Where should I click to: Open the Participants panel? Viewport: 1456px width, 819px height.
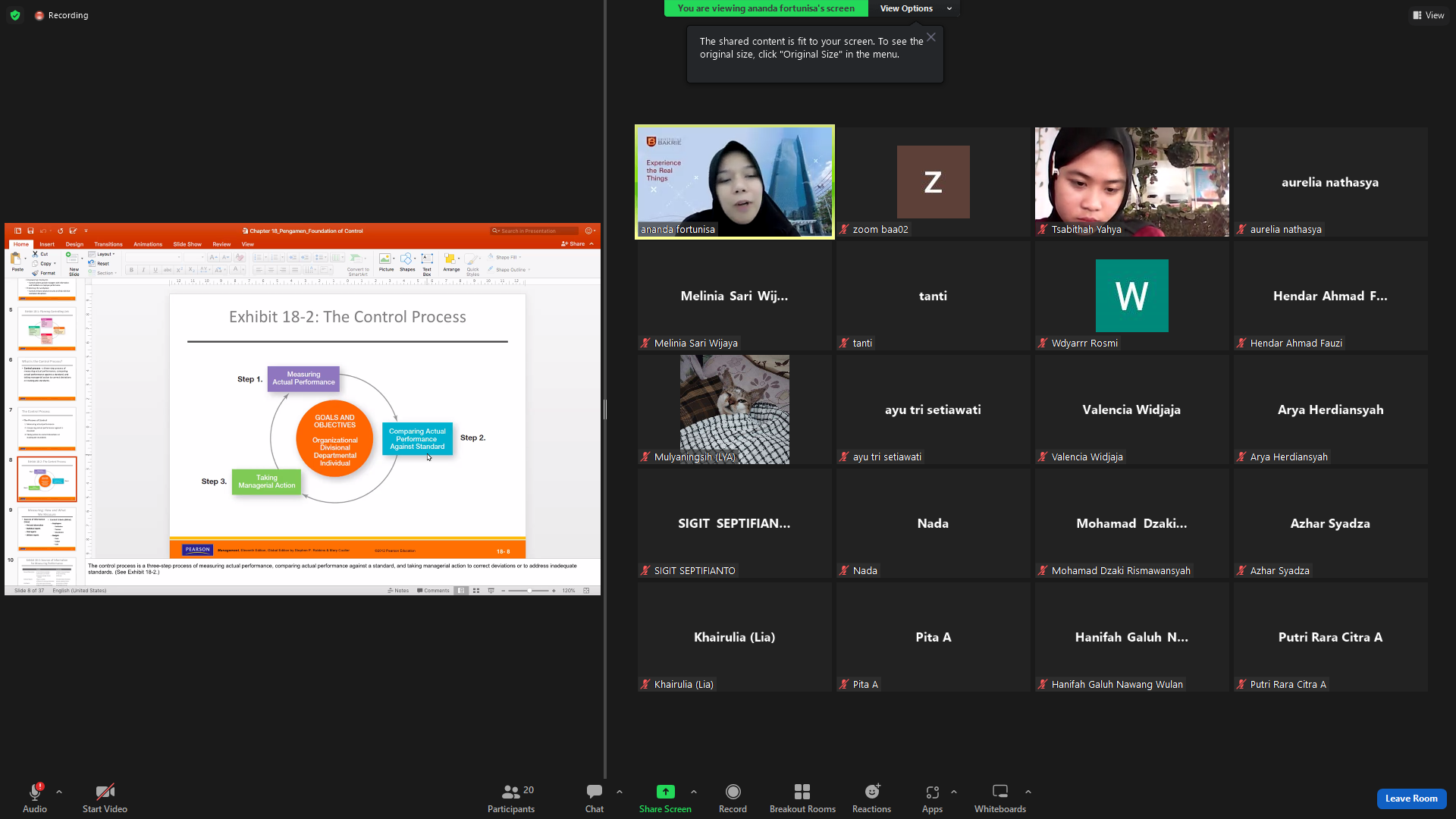click(511, 798)
